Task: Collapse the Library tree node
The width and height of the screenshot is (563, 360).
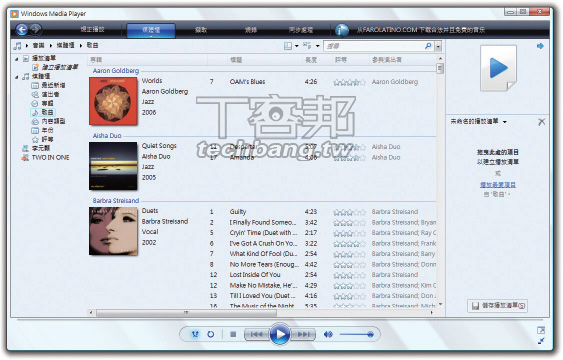Action: tap(17, 77)
